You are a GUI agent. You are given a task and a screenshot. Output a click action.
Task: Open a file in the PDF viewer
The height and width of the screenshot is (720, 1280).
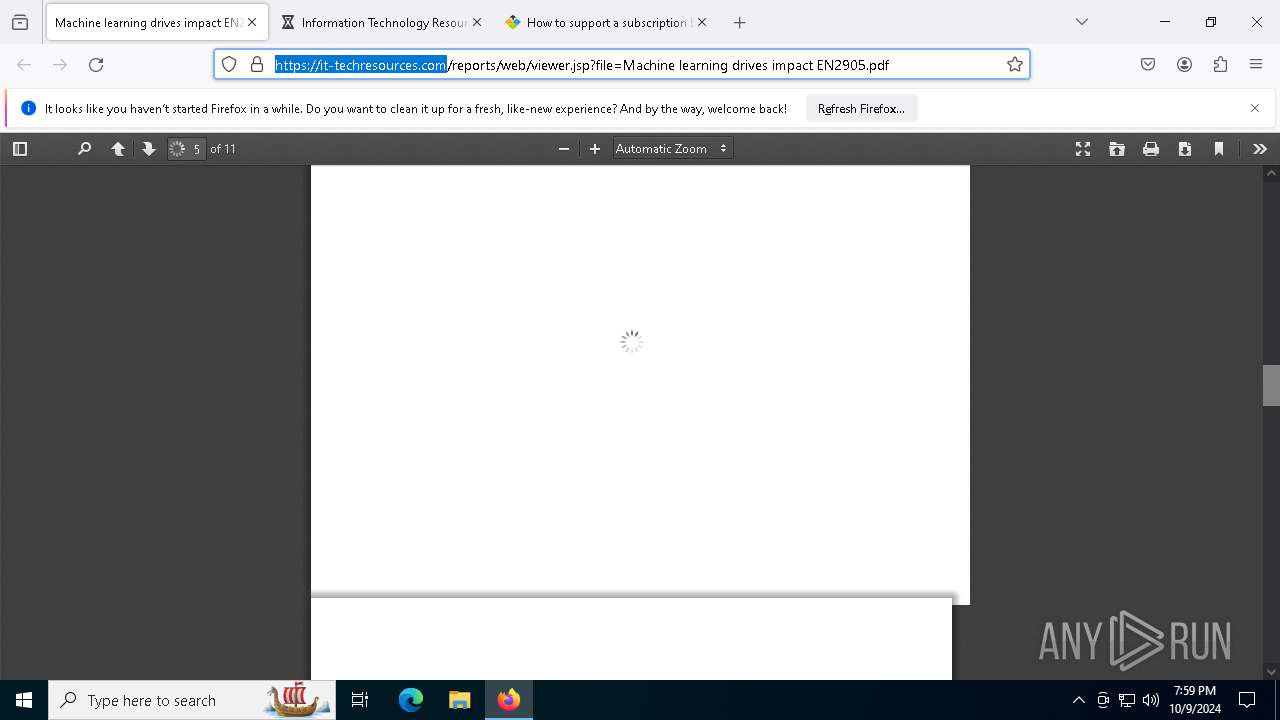point(1117,149)
